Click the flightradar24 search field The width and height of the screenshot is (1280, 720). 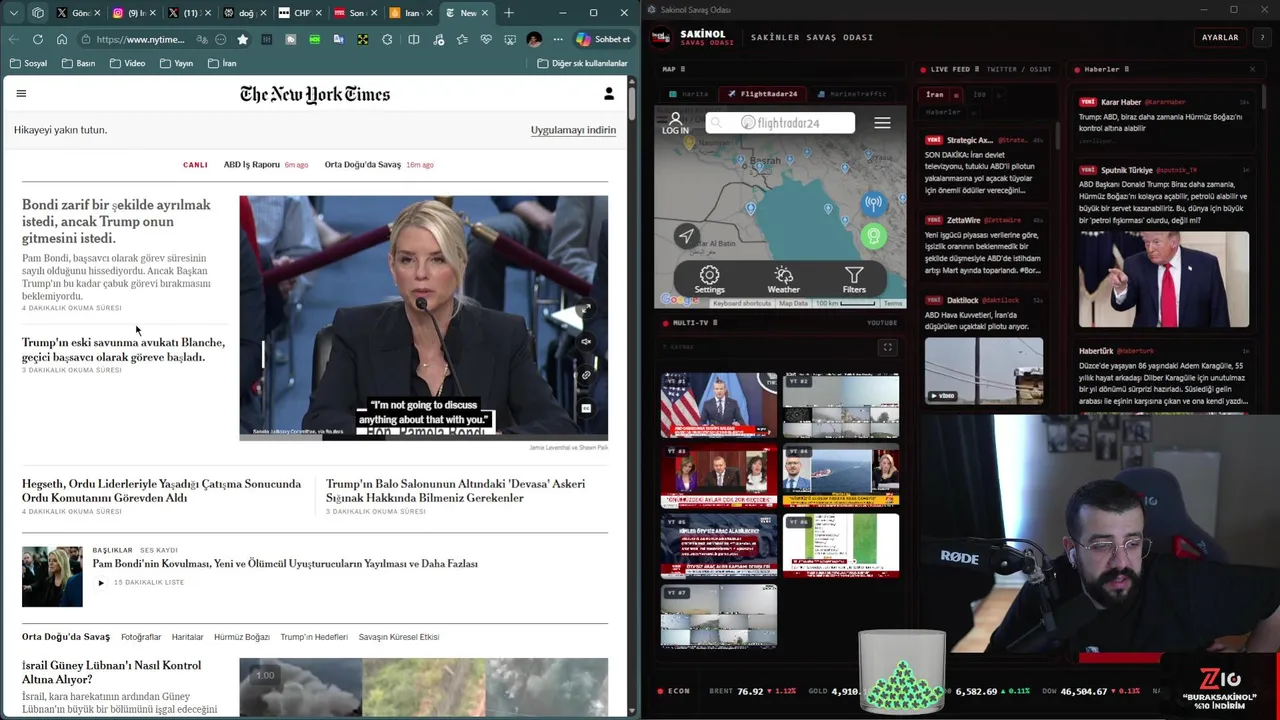click(780, 123)
